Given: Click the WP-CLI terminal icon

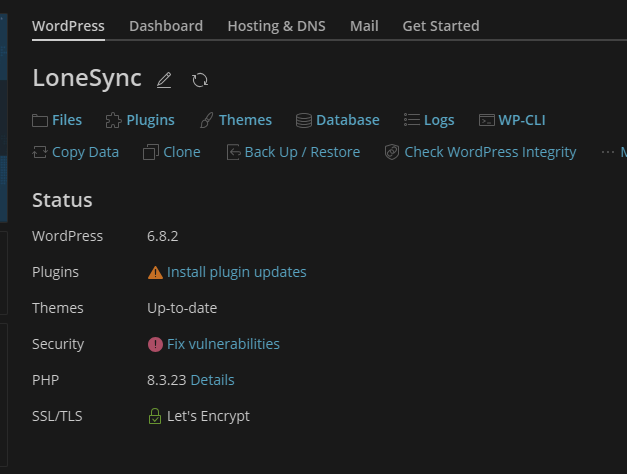Looking at the screenshot, I should (487, 120).
